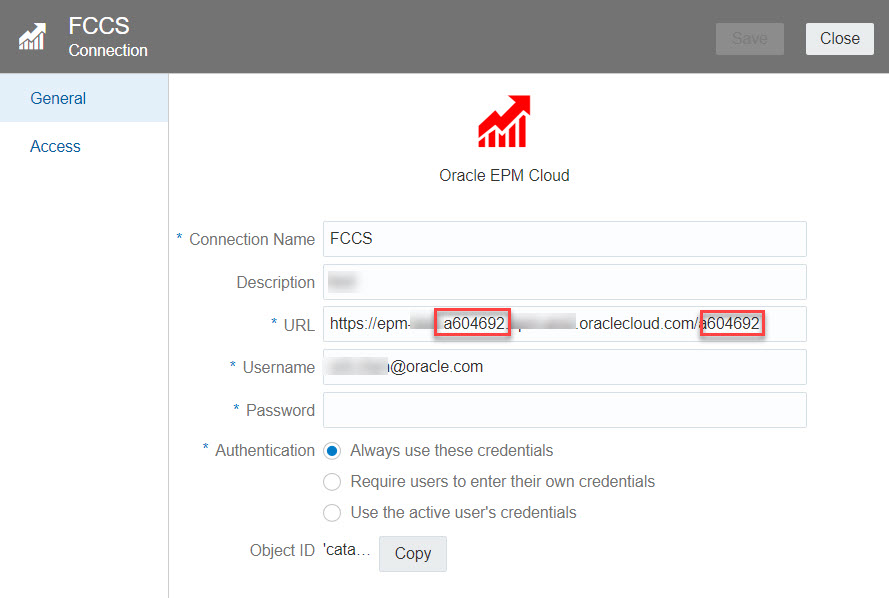
Task: Choose Use the active user's credentials
Action: (x=332, y=513)
